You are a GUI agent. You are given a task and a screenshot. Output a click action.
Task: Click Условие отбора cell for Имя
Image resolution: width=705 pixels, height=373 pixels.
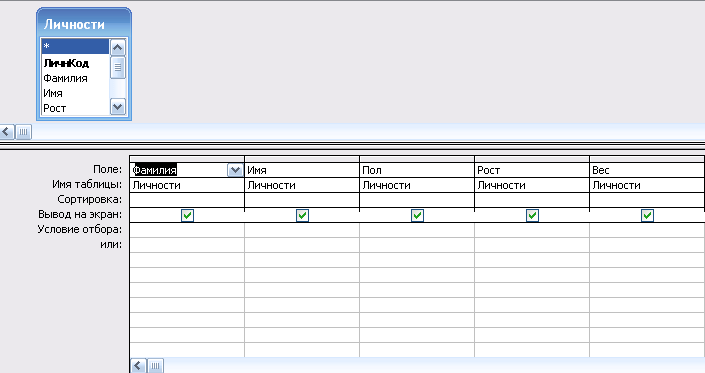click(x=302, y=230)
